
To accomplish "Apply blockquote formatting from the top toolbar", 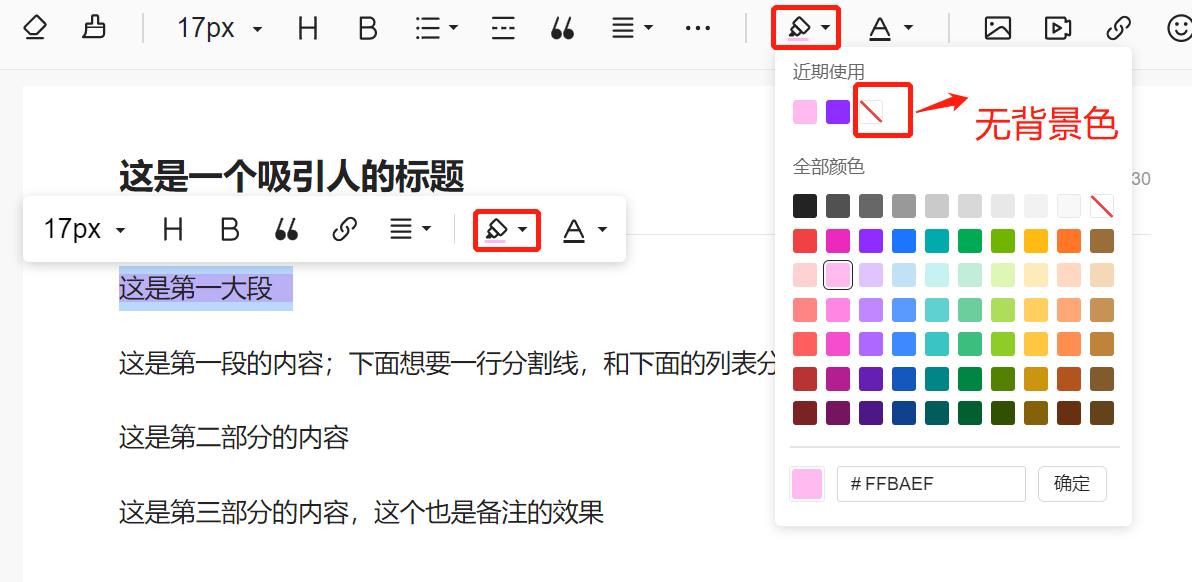I will [x=562, y=28].
